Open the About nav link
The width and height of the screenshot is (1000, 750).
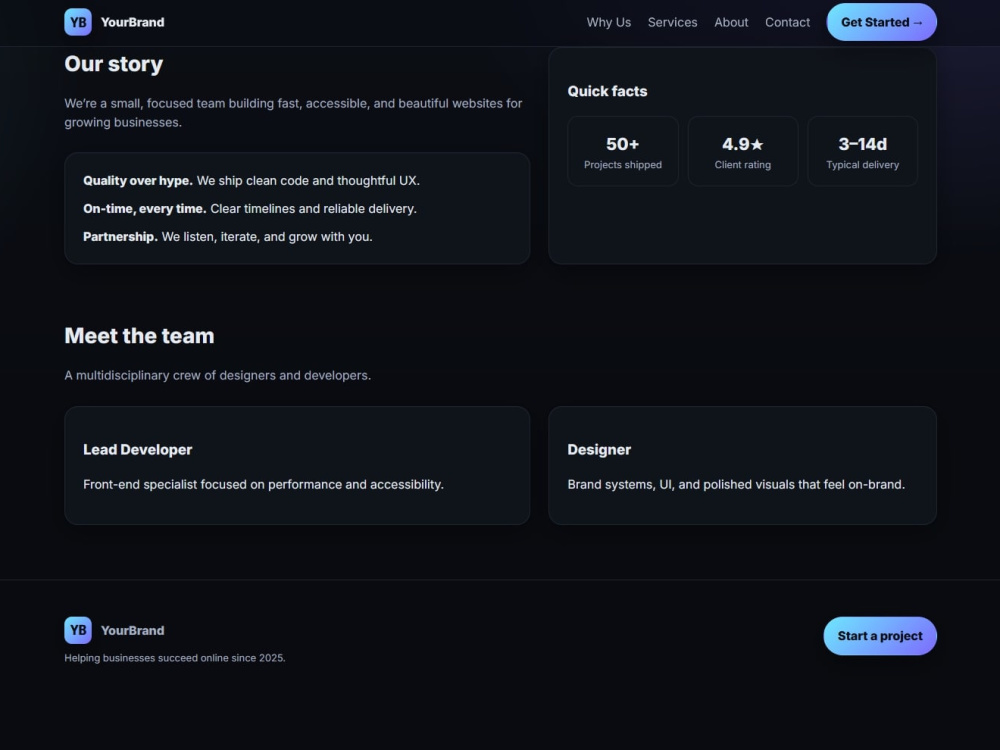tap(731, 22)
